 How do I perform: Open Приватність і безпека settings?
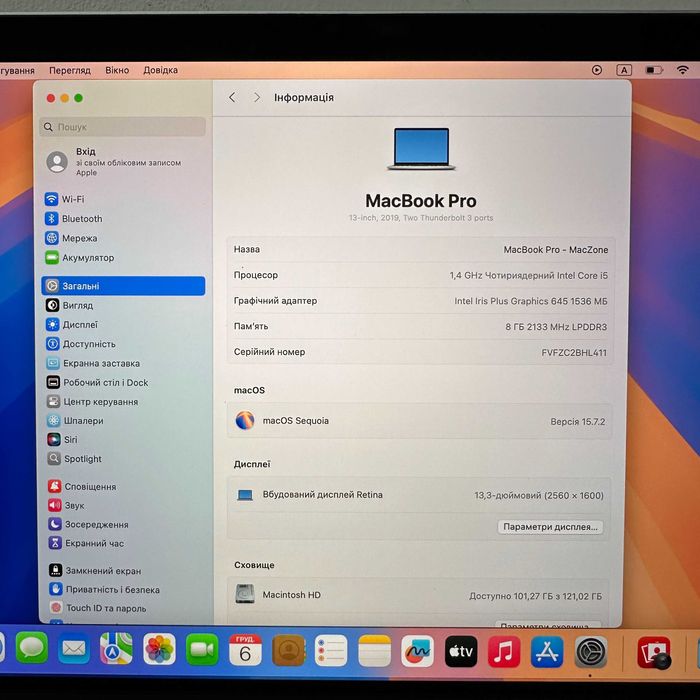click(104, 589)
